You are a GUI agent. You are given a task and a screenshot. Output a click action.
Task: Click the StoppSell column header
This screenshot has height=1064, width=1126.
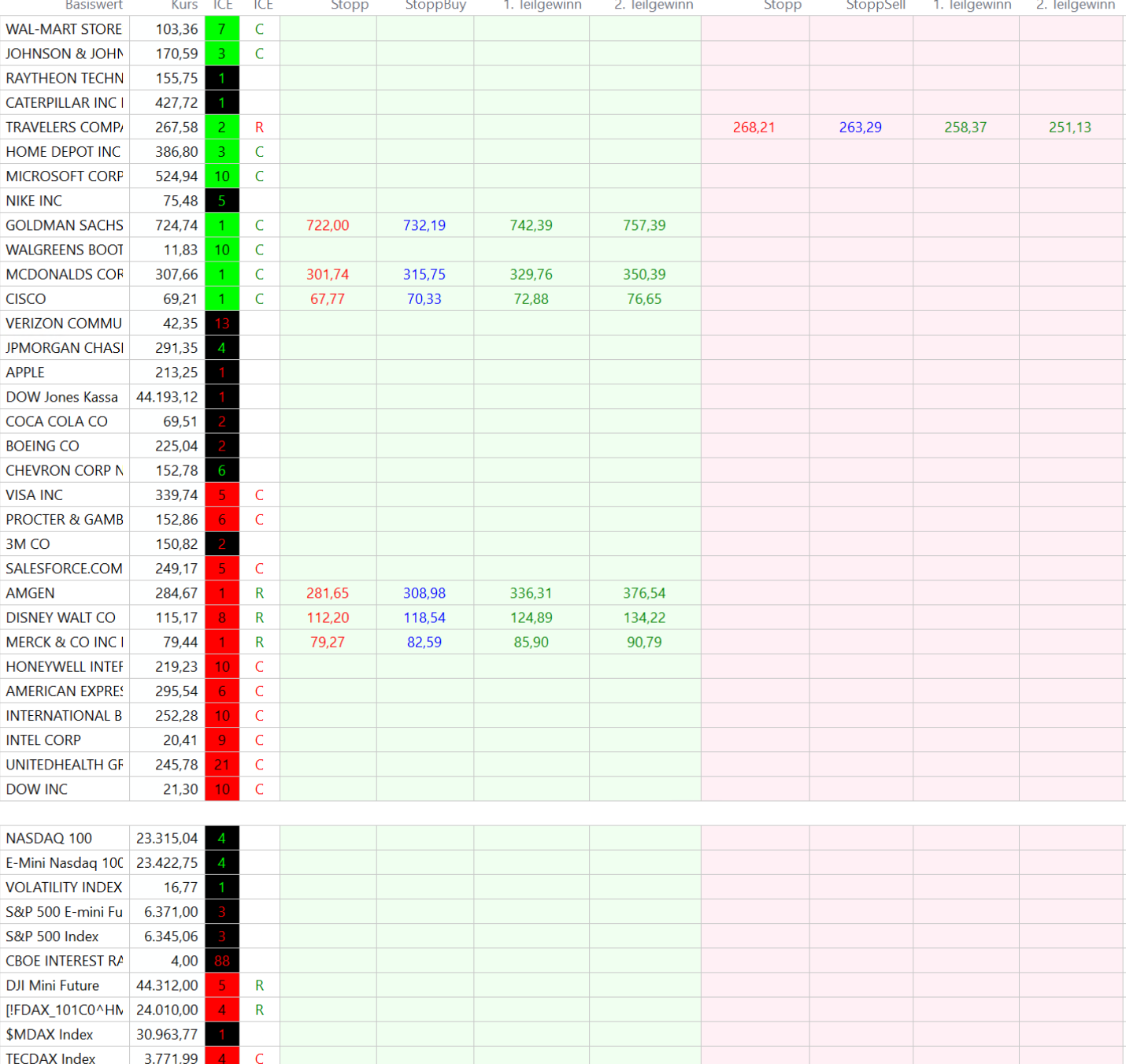click(876, 6)
